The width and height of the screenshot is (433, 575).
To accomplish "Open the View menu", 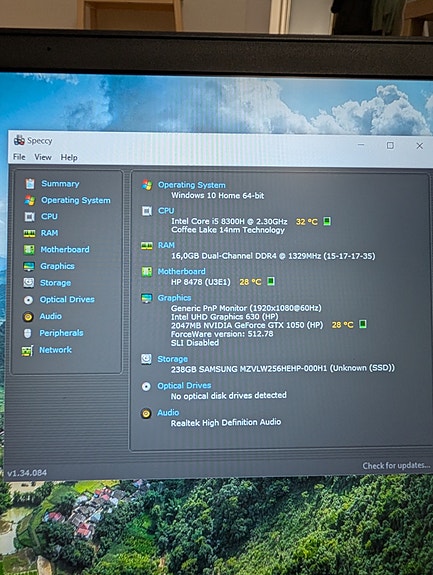I will point(43,157).
